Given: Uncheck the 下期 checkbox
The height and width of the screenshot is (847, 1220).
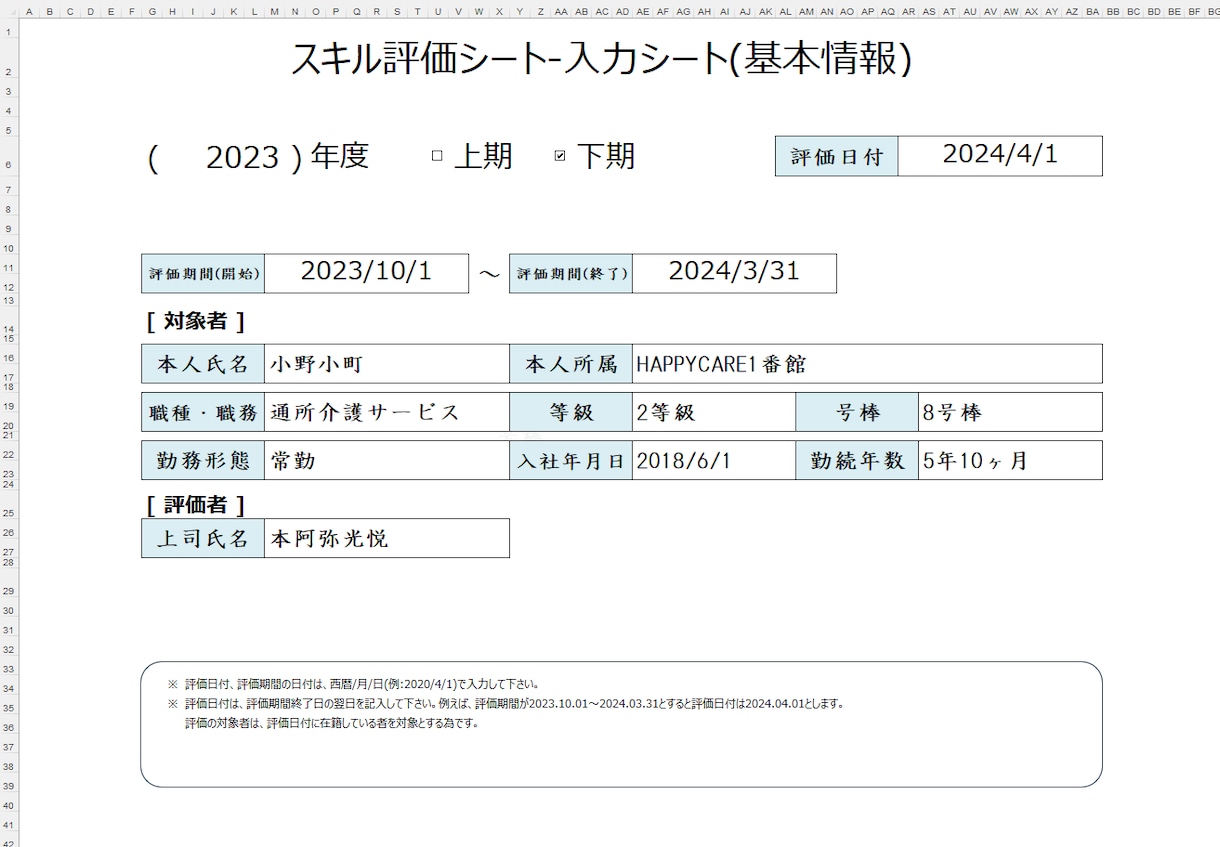Looking at the screenshot, I should (x=560, y=156).
